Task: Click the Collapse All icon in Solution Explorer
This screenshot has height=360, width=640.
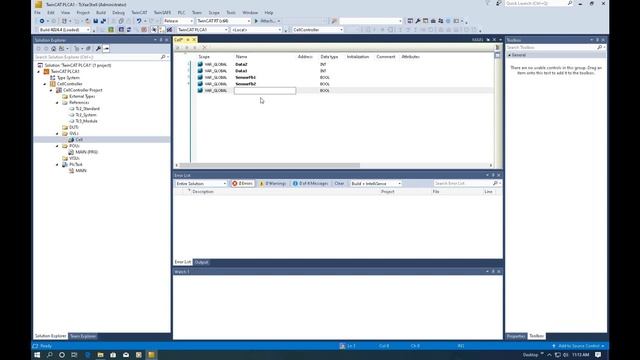Action: [x=88, y=49]
